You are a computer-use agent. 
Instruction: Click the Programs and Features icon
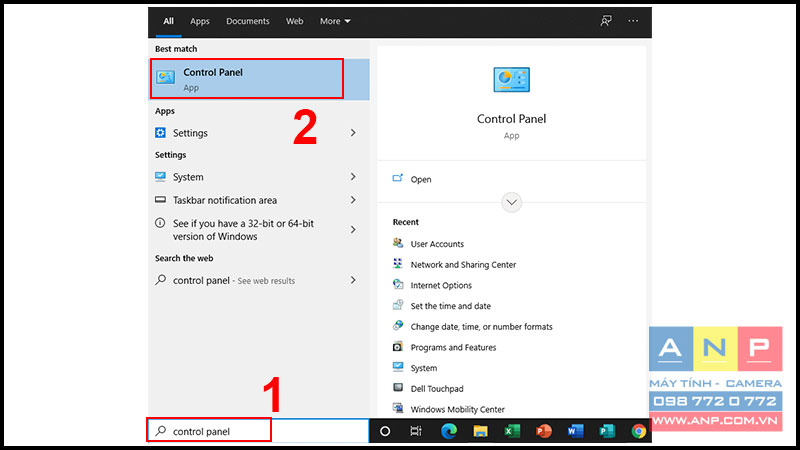pos(398,346)
